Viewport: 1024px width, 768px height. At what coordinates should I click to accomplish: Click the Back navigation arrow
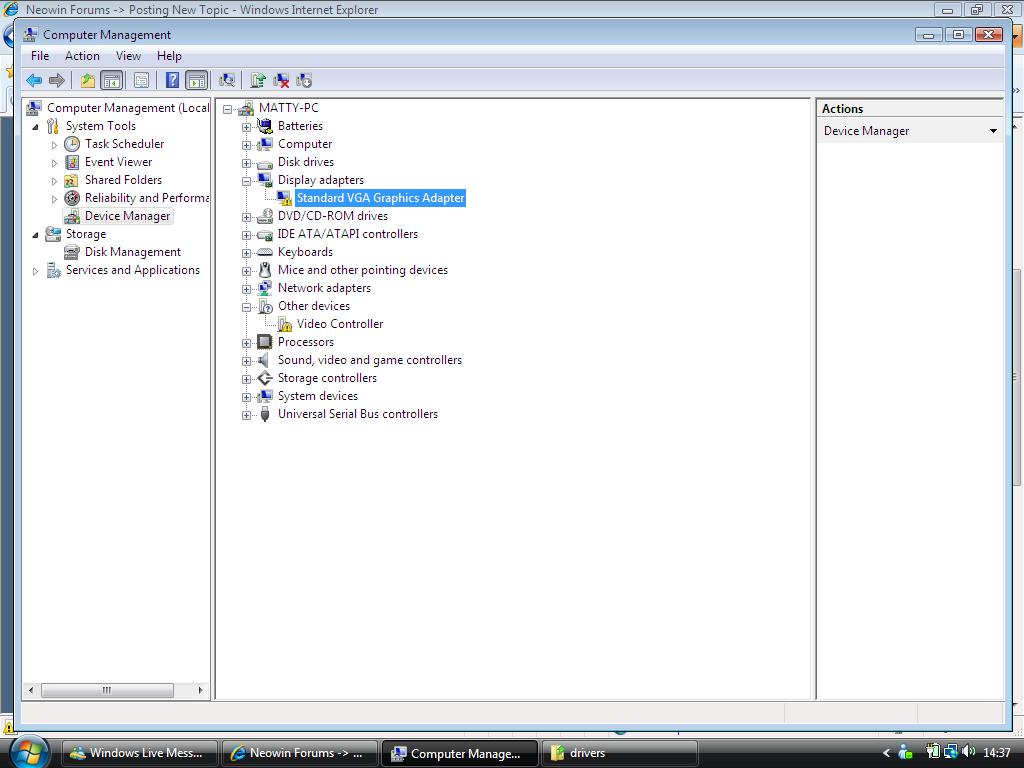pos(33,80)
